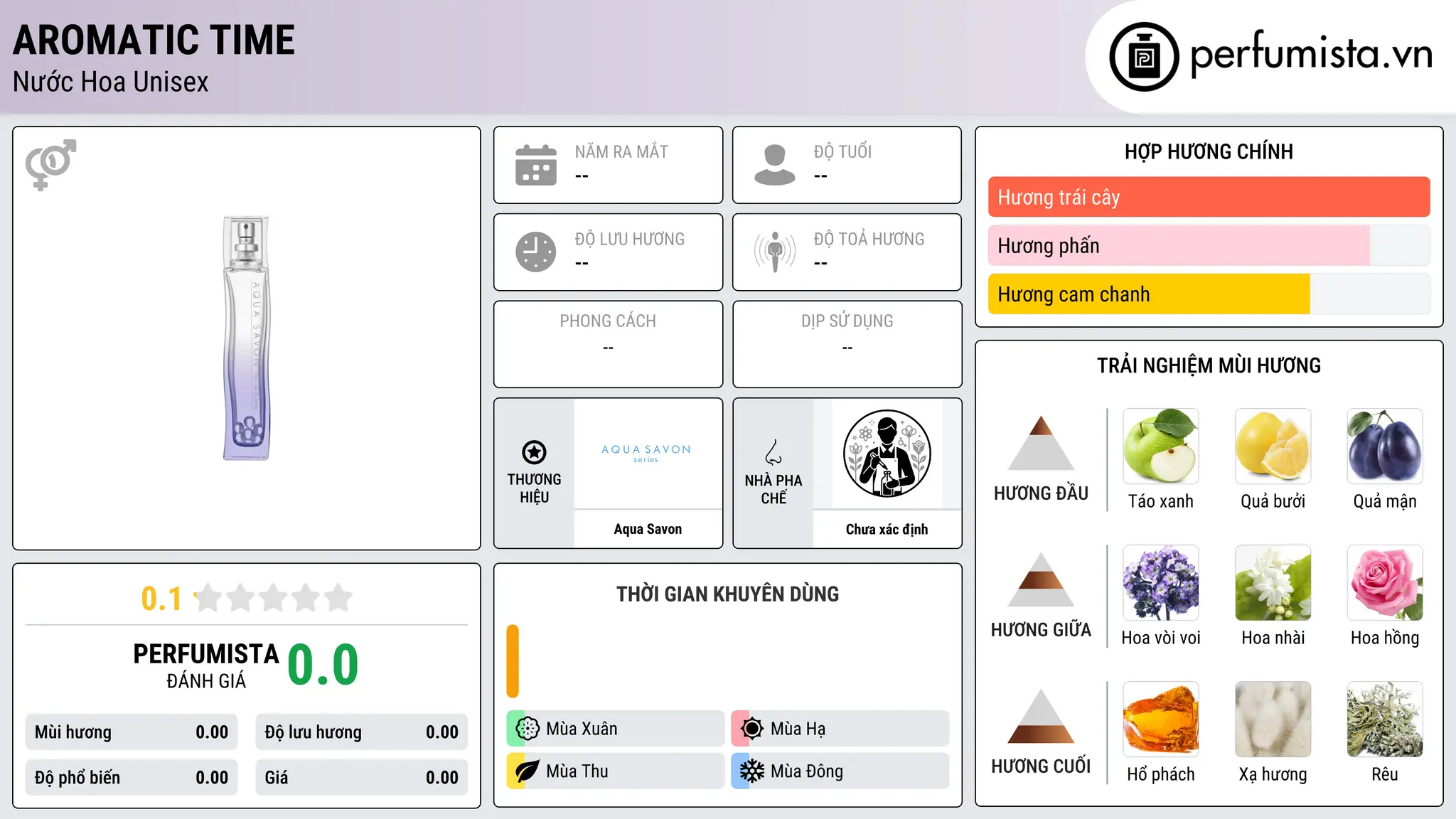Open the Xạ hương note image
Screen dimensions: 1456x819
(x=1273, y=719)
